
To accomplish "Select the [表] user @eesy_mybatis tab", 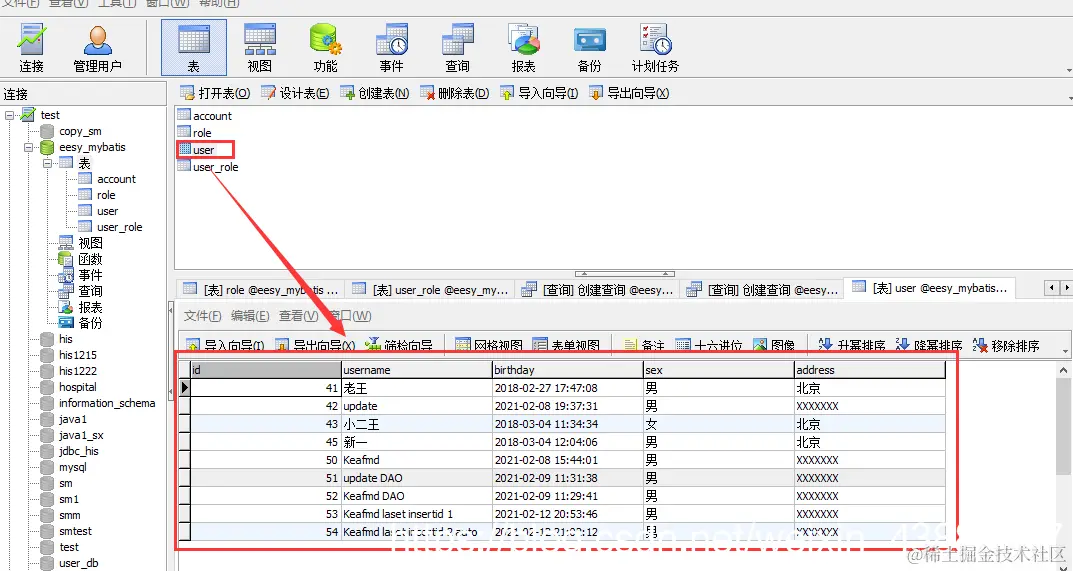I will tap(930, 288).
